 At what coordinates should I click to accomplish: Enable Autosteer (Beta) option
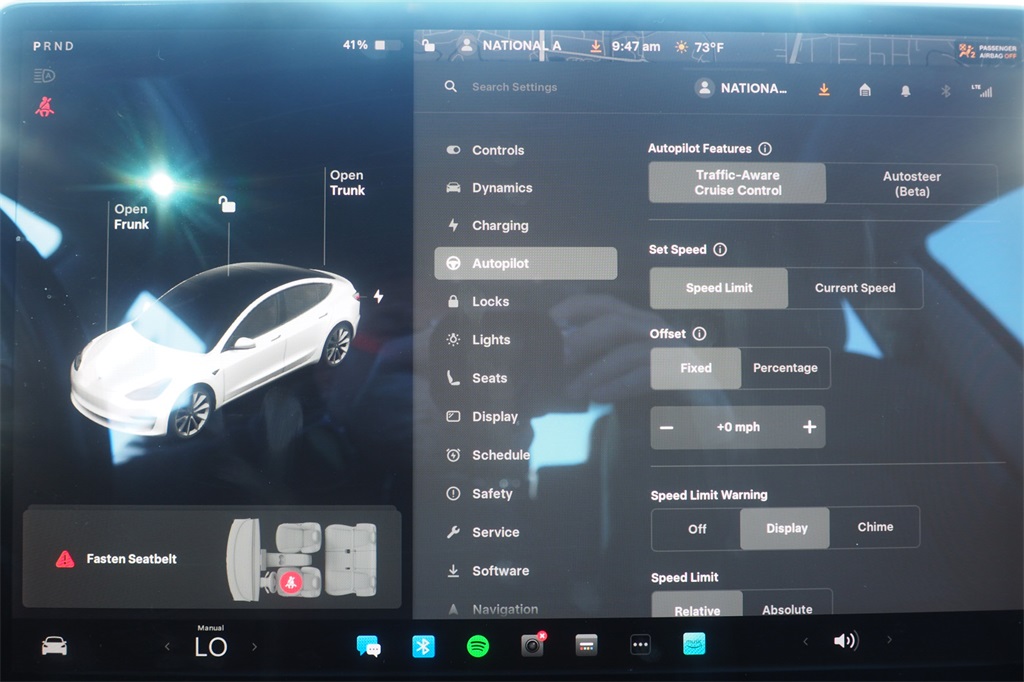(911, 184)
